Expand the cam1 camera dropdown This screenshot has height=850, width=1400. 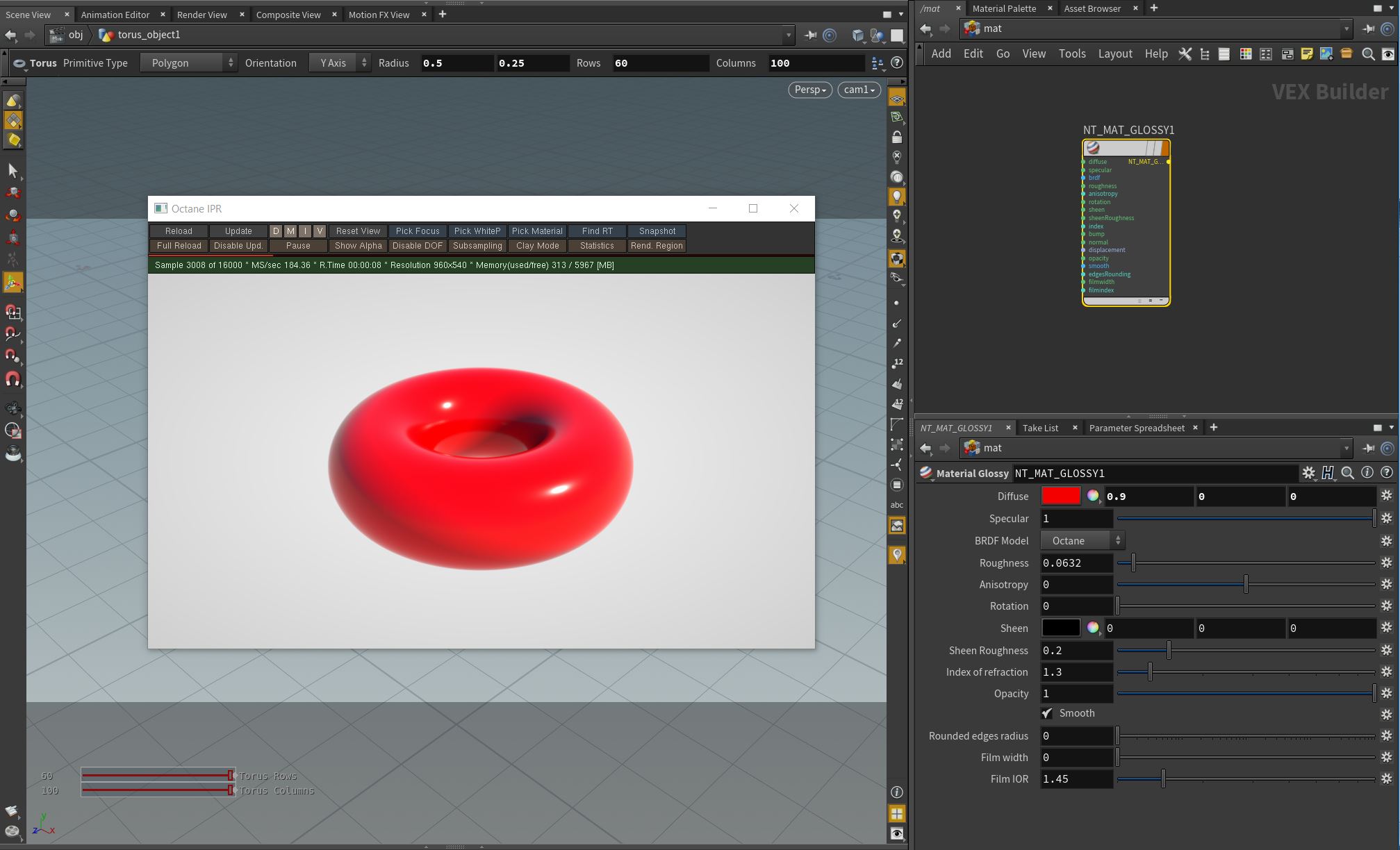pyautogui.click(x=859, y=90)
